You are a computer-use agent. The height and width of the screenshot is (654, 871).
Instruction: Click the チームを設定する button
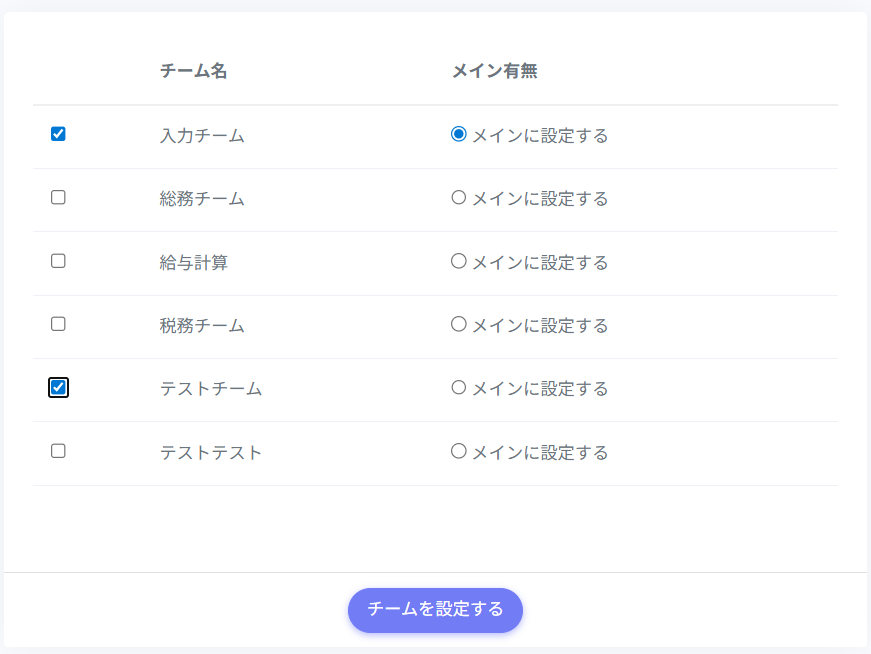[435, 610]
